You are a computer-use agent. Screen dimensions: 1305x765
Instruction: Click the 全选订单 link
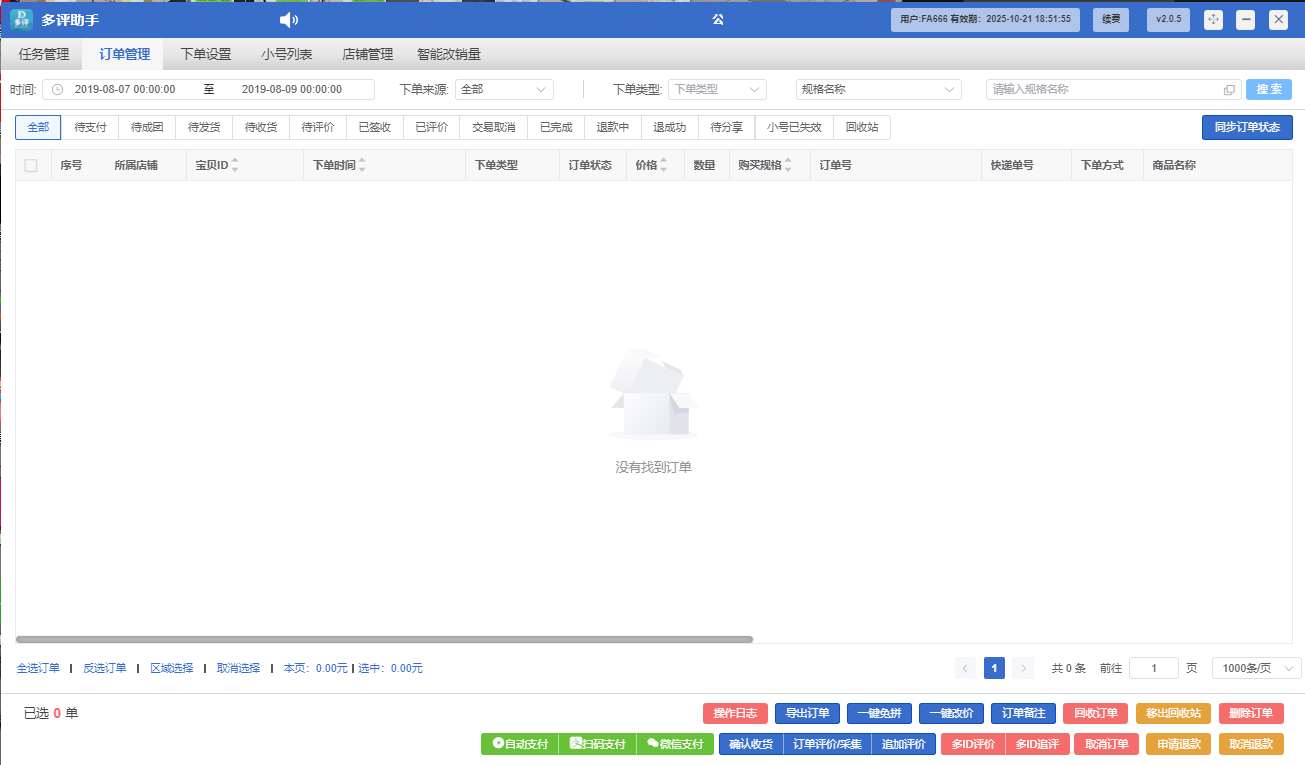(38, 668)
